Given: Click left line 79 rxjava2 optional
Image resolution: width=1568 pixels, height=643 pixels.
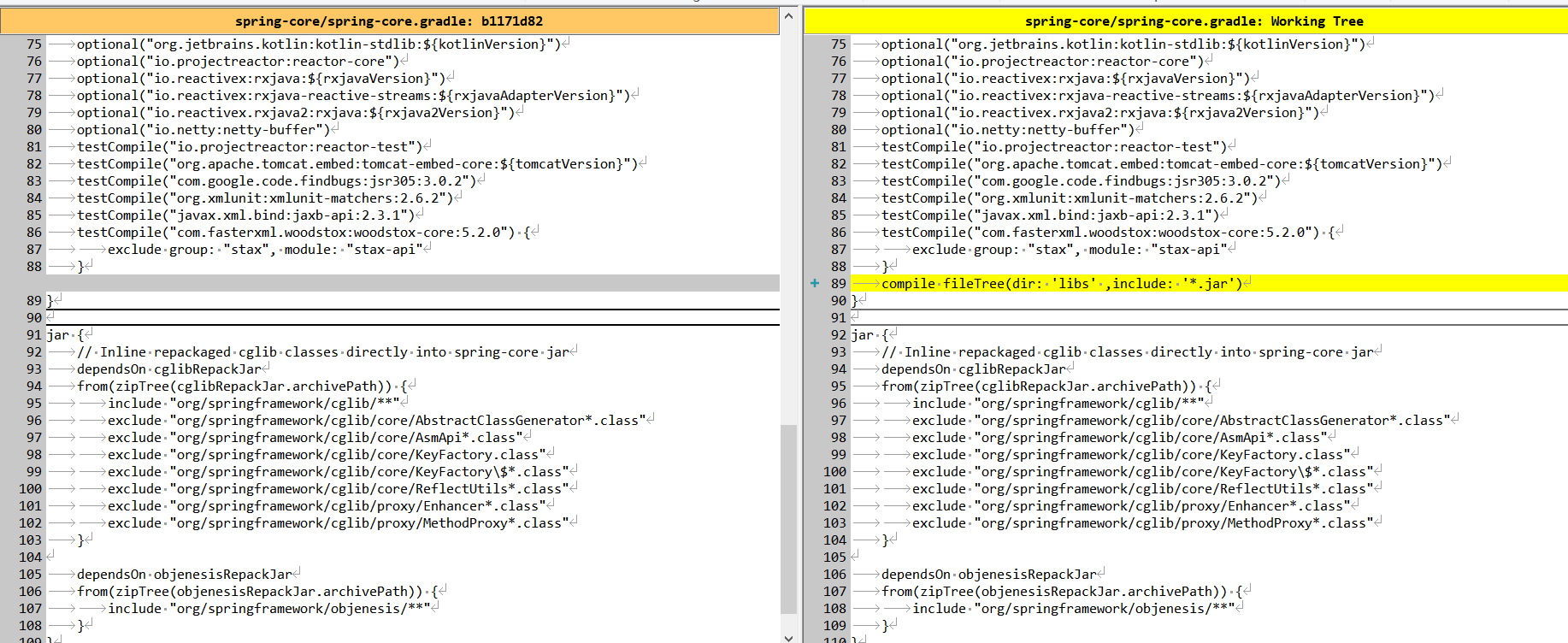Looking at the screenshot, I should pos(296,113).
